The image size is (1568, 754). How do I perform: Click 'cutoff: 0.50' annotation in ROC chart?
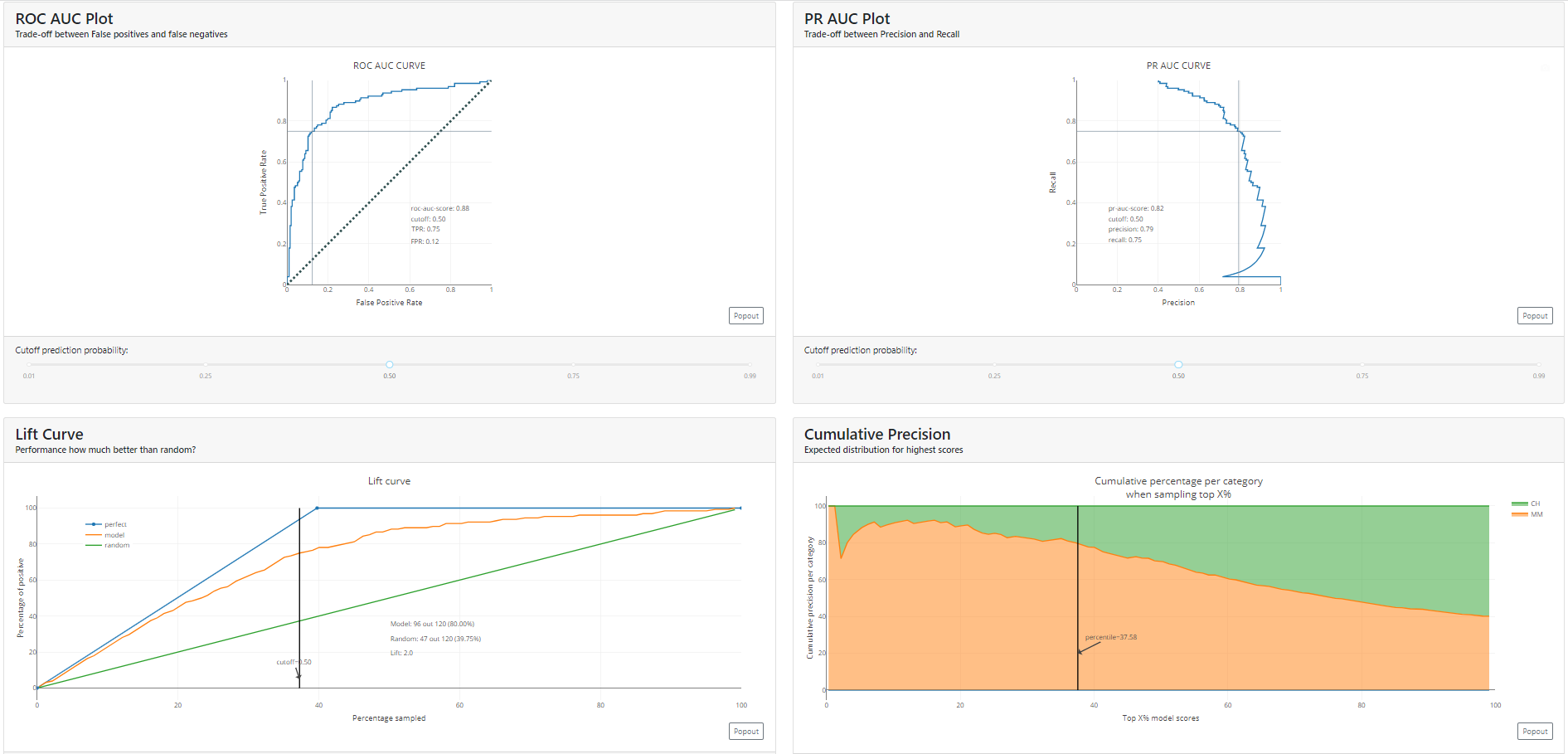coord(428,219)
